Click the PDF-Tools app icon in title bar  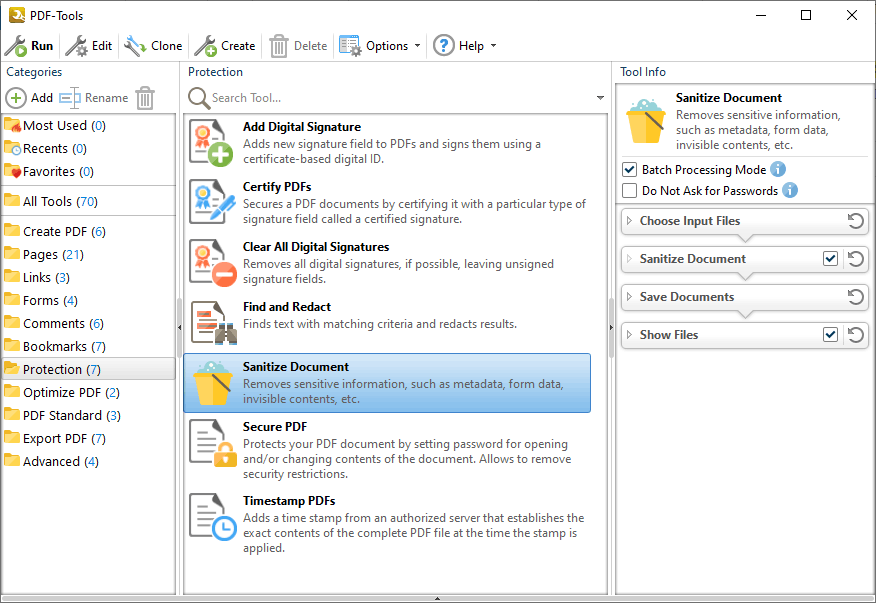(x=17, y=15)
